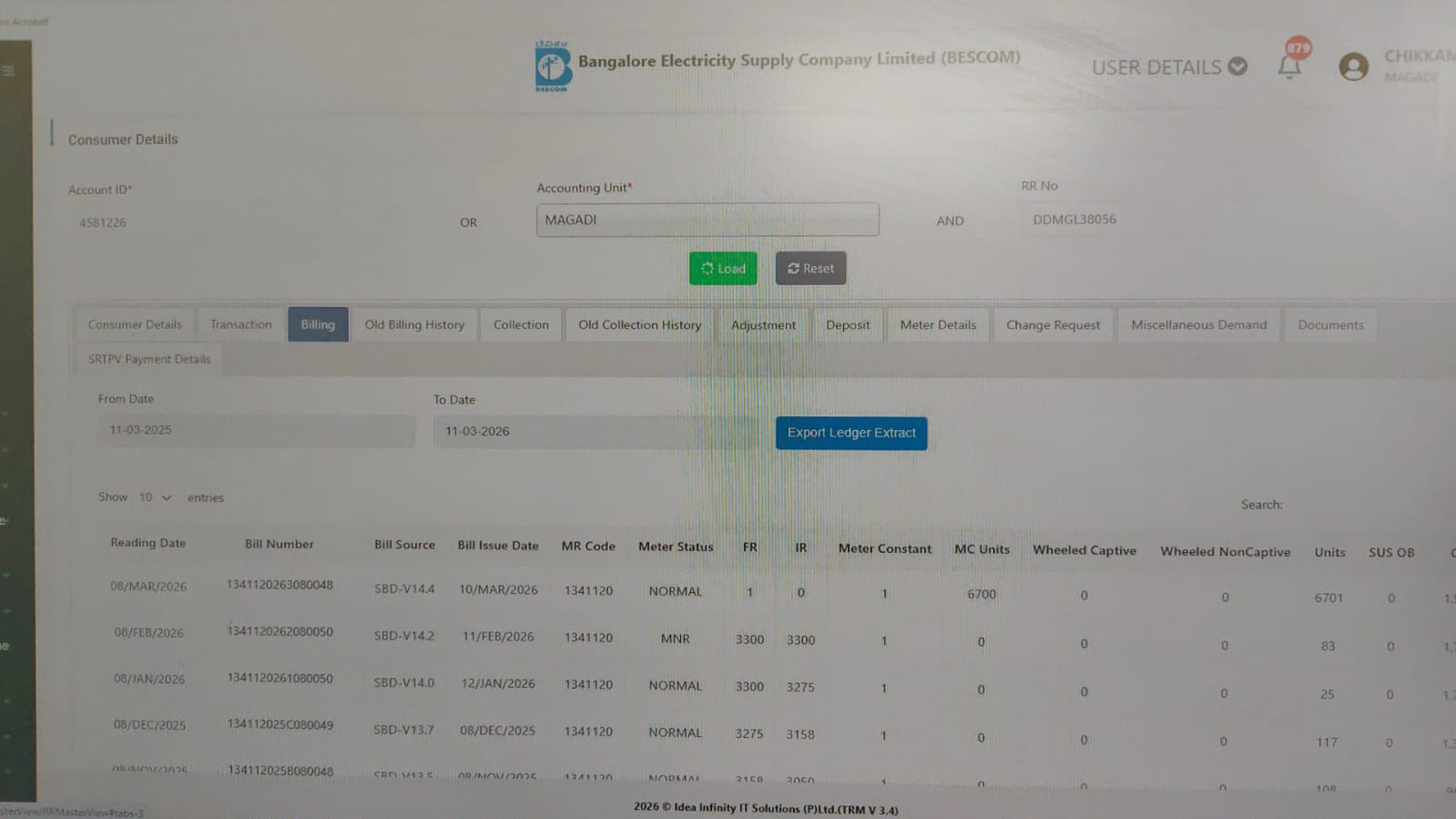Open the Meter Details tab
This screenshot has width=1456, height=819.
(938, 325)
